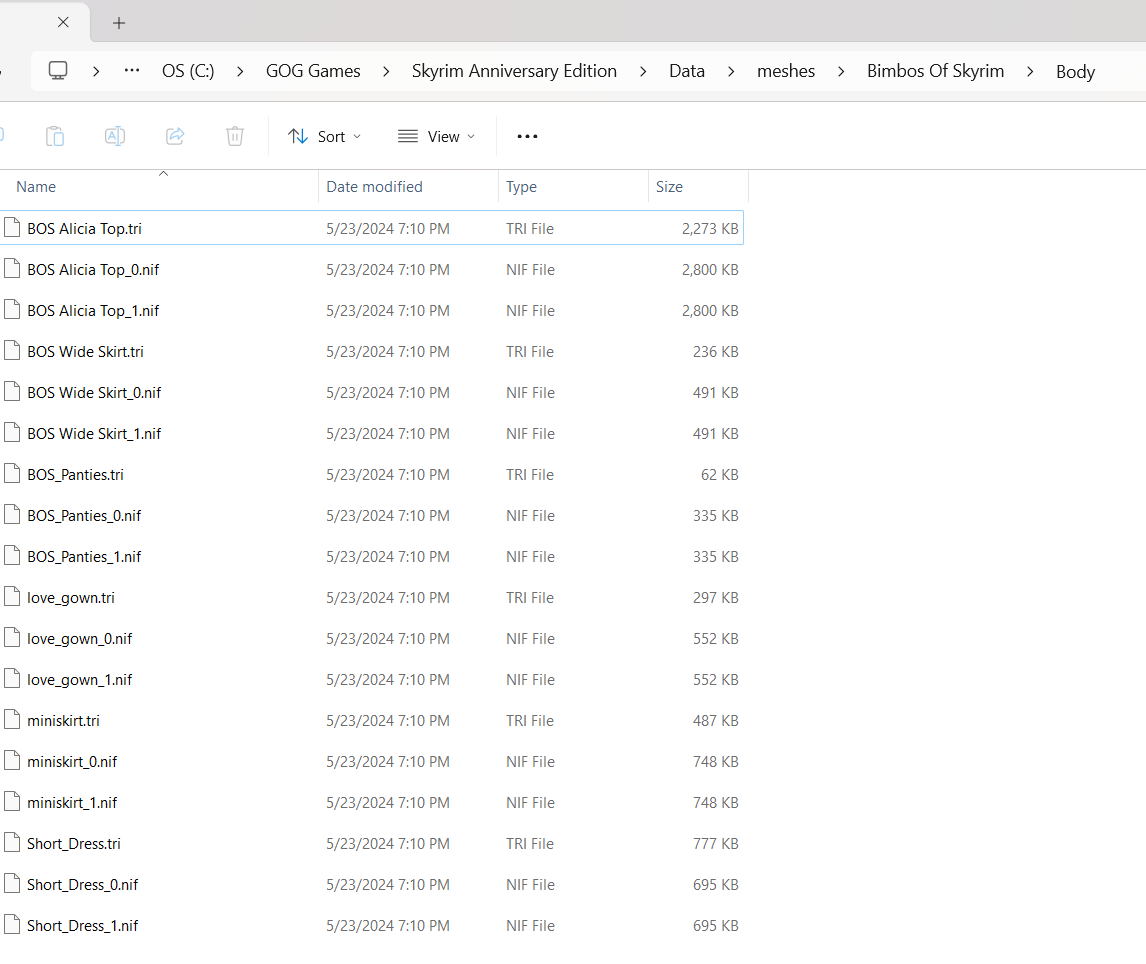This screenshot has width=1146, height=964.
Task: Click file icon beside BOS Alicia Top_0.nif
Action: (12, 268)
